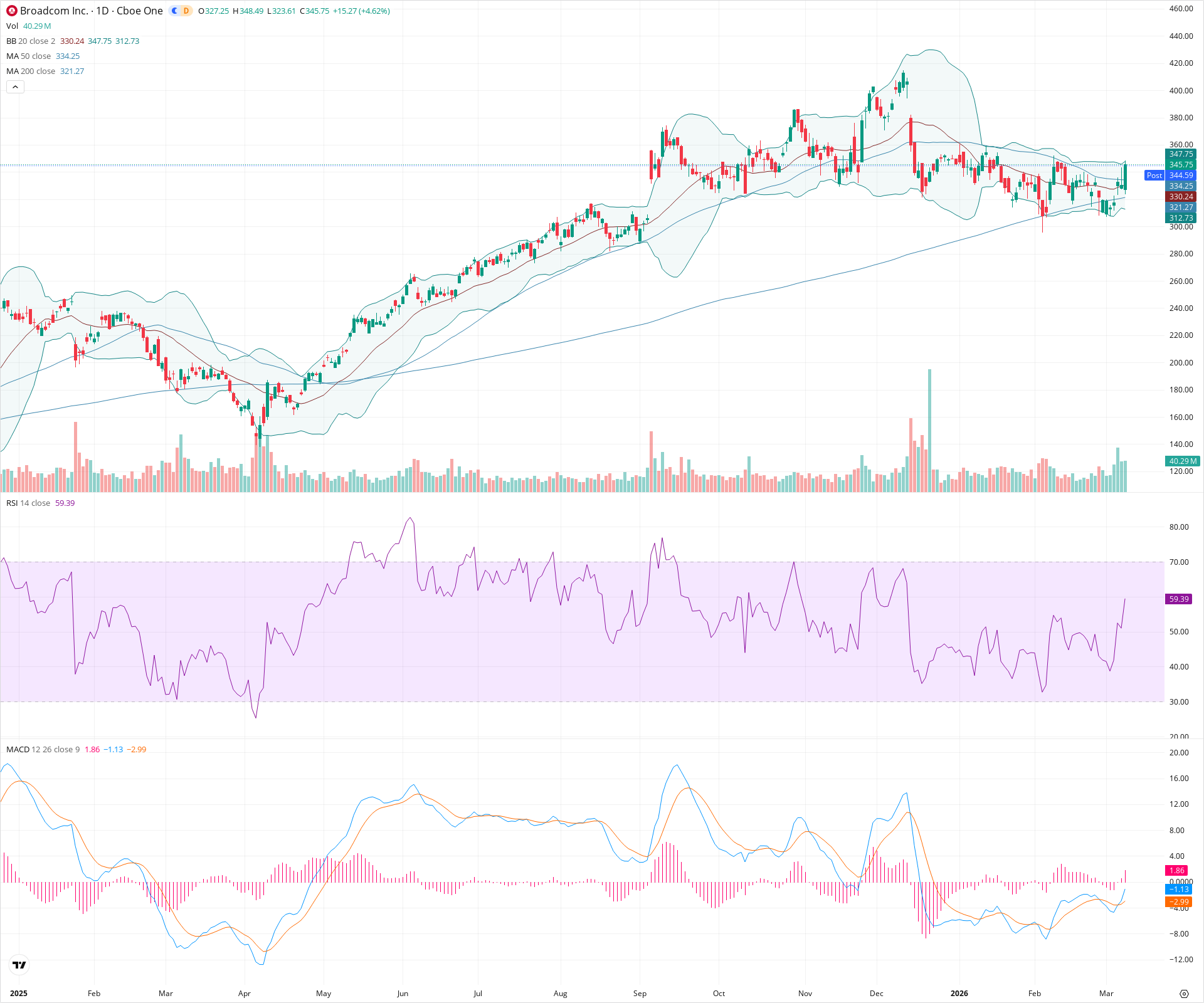
Task: Click the purple RSI value badge showing 59.39
Action: (x=1178, y=599)
